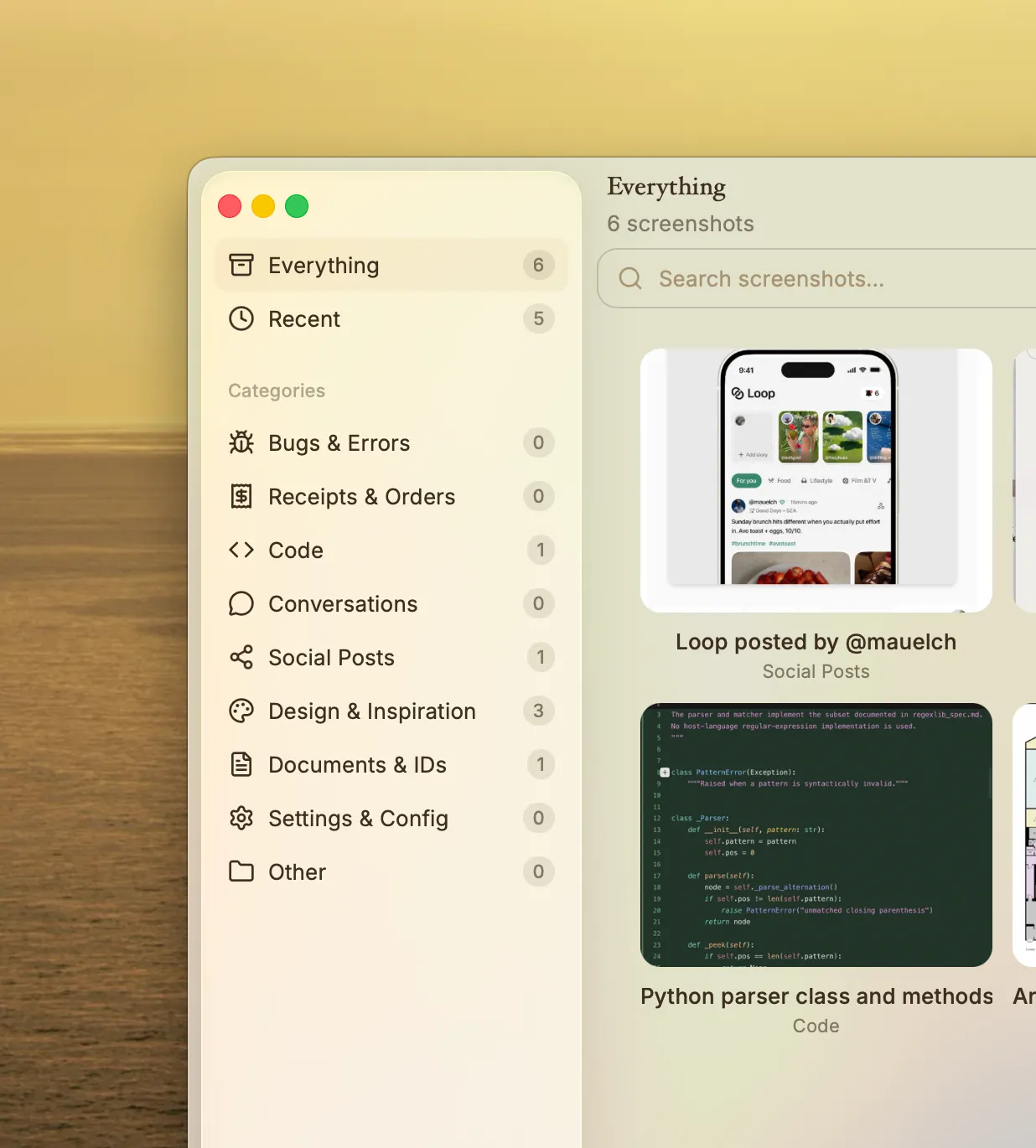Open the Bugs & Errors category label
Image resolution: width=1036 pixels, height=1148 pixels.
click(339, 443)
